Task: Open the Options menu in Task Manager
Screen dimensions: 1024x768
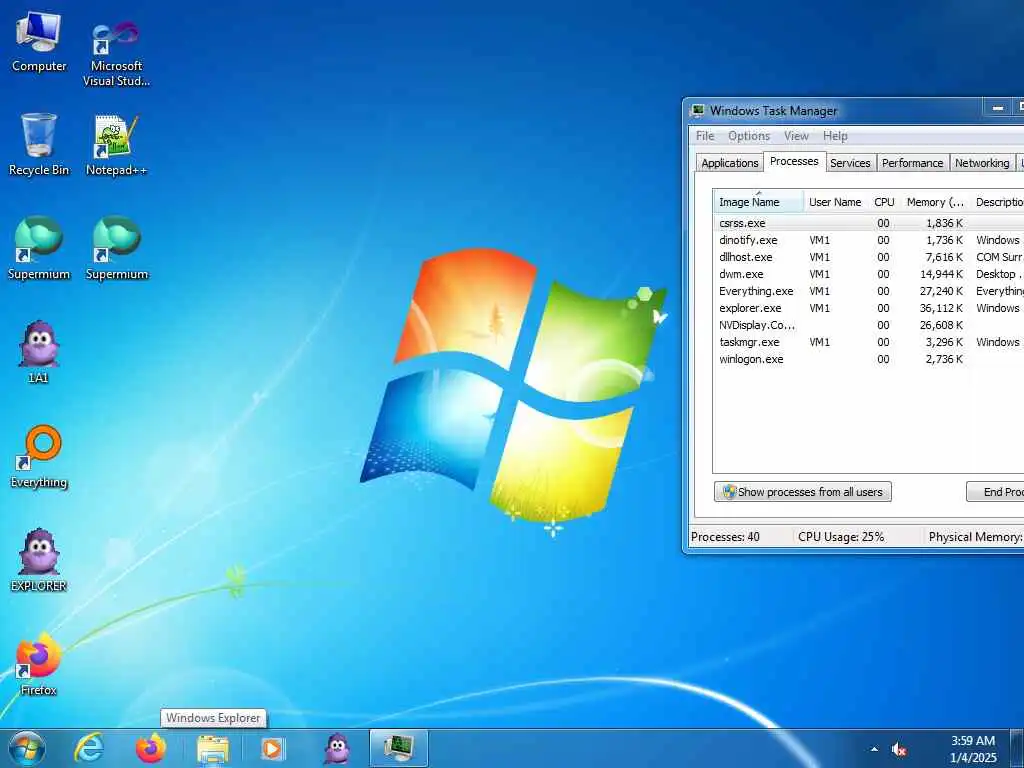Action: coord(748,136)
